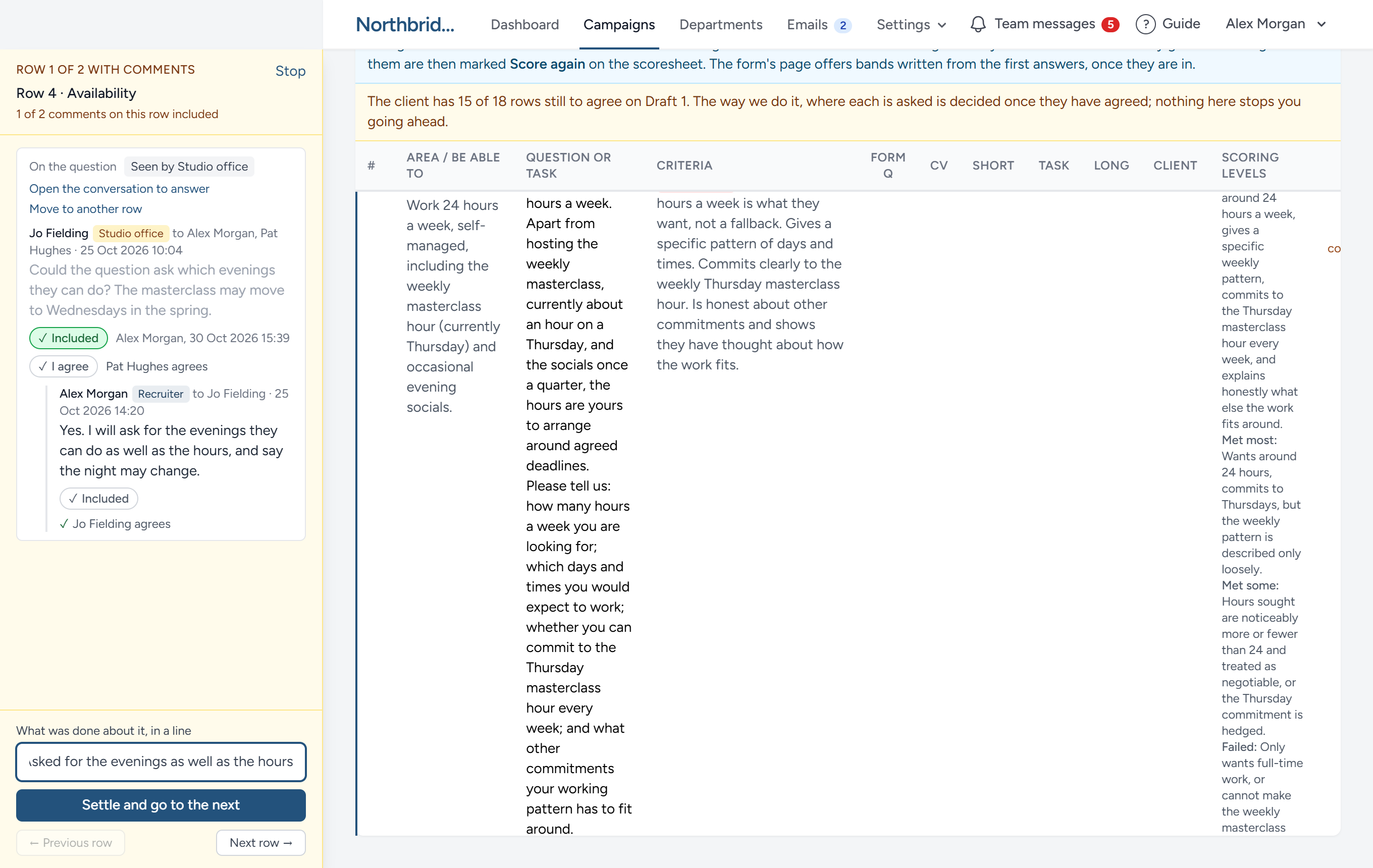Click the Next row button
1373x868 pixels.
[260, 842]
